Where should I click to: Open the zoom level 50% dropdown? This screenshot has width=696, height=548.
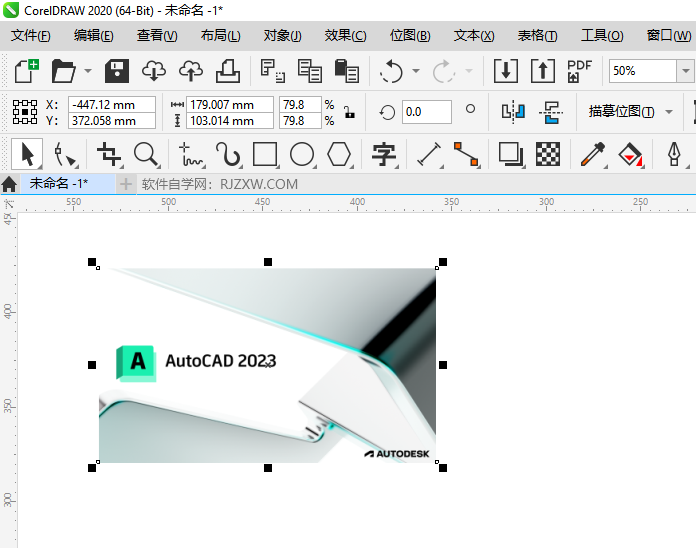point(685,71)
